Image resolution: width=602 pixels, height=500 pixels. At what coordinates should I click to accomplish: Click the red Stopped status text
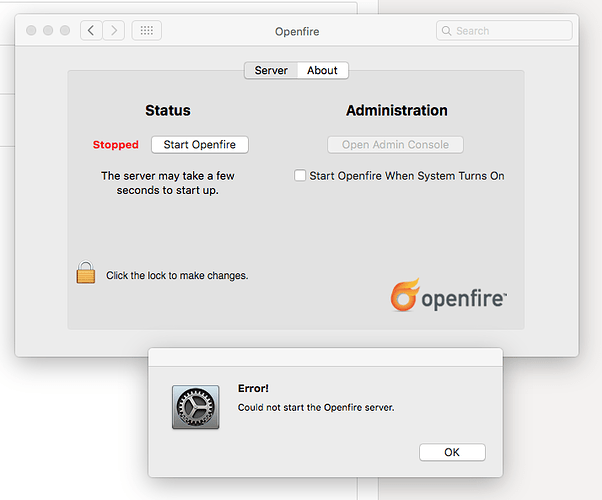[x=116, y=145]
